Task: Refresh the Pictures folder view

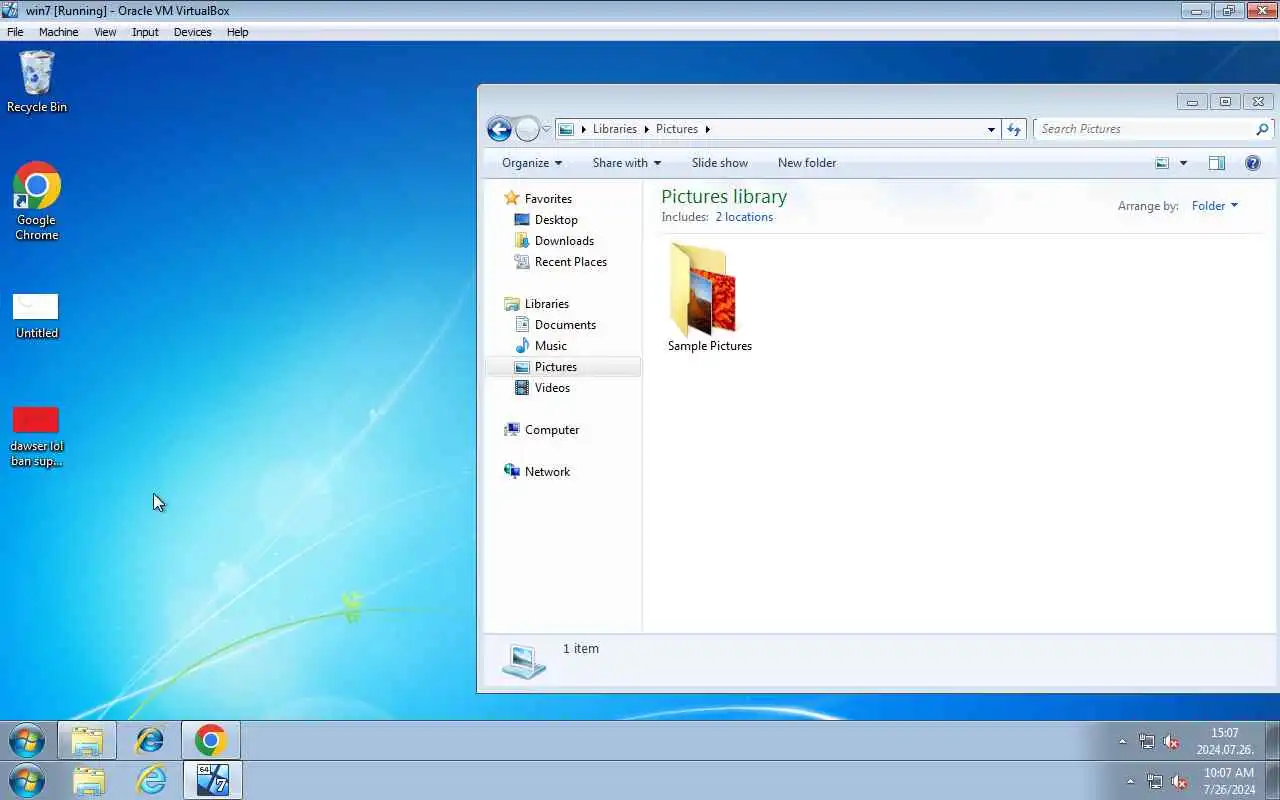Action: click(x=1014, y=129)
